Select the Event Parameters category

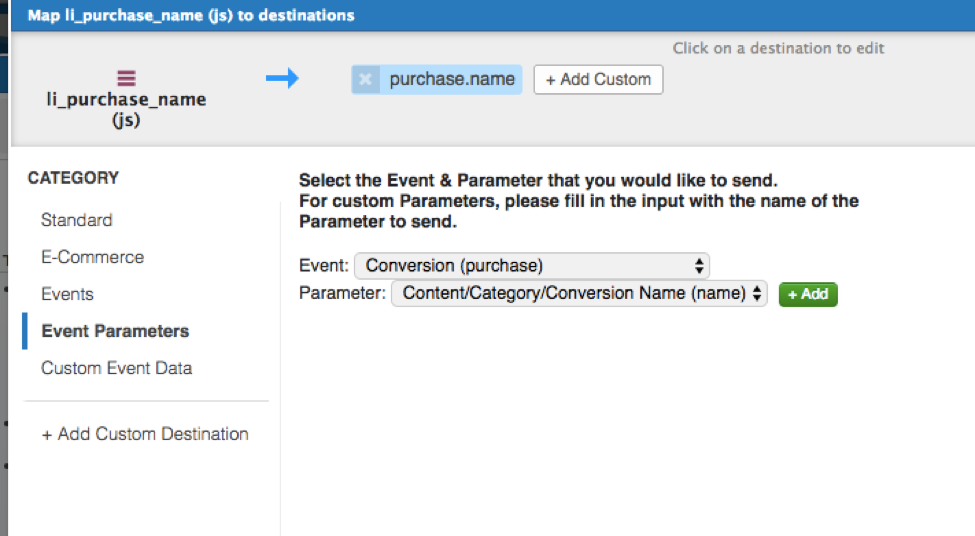115,331
